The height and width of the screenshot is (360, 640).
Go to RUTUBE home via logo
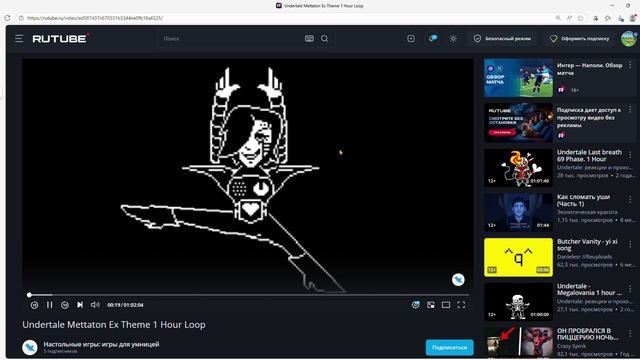coord(61,38)
